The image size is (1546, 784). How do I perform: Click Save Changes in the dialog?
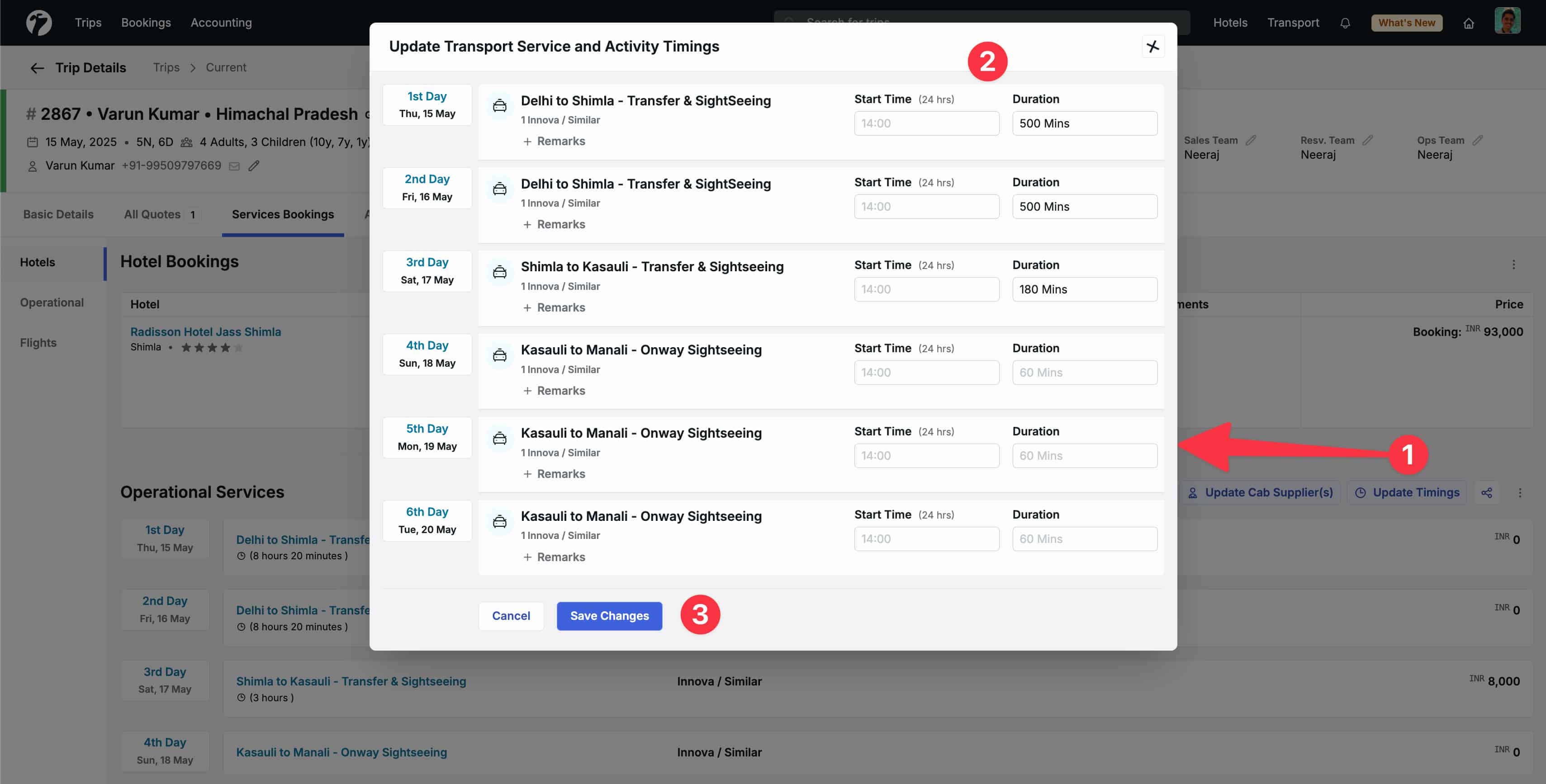click(609, 615)
